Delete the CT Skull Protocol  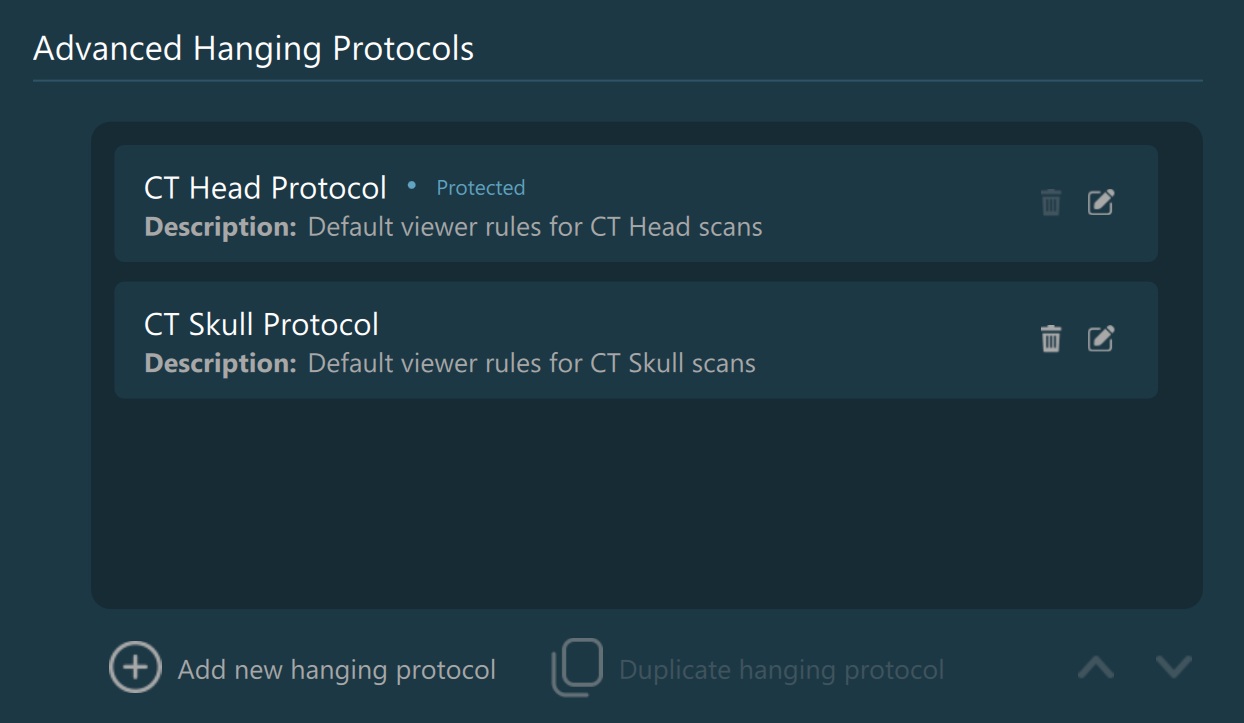point(1050,339)
